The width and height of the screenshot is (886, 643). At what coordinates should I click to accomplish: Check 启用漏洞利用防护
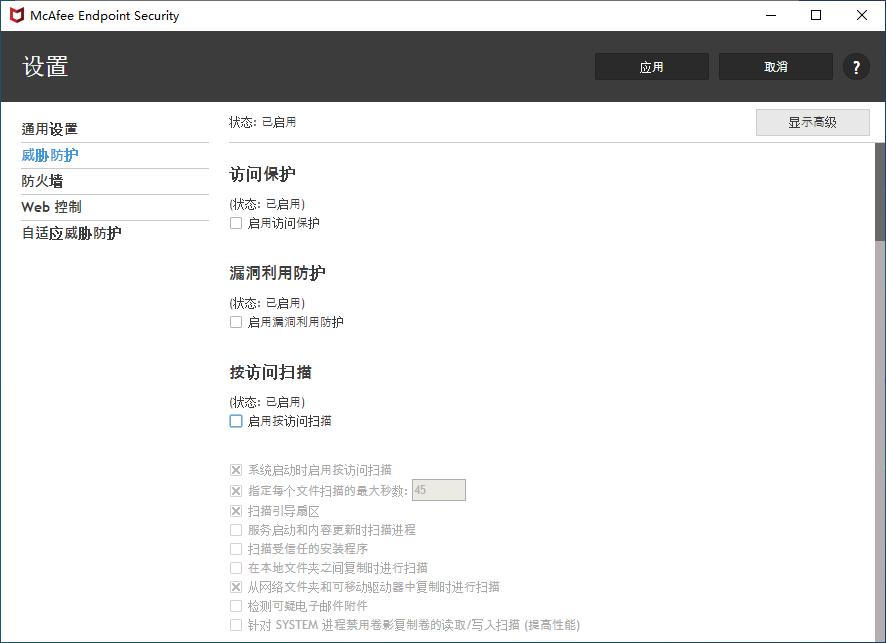(x=235, y=322)
